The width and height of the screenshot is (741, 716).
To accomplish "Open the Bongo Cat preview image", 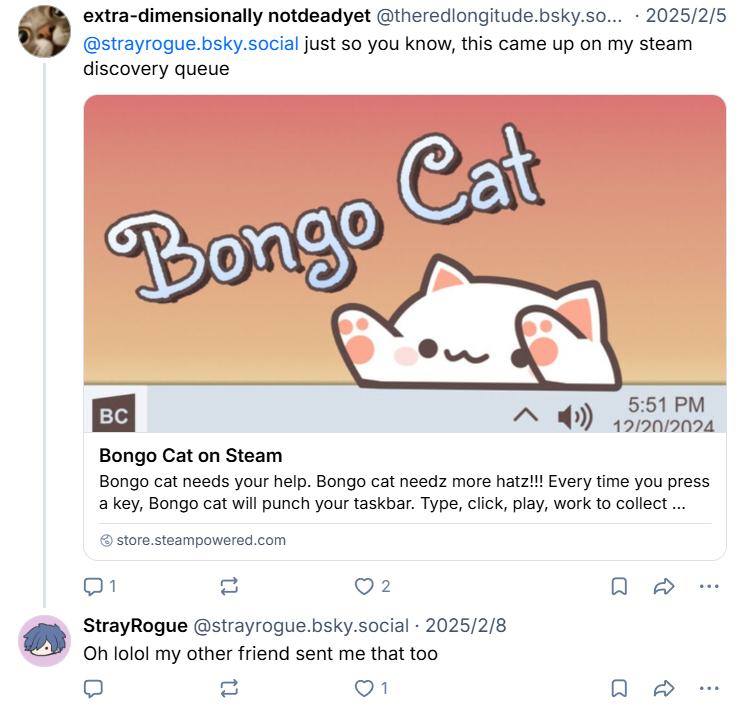I will point(405,264).
